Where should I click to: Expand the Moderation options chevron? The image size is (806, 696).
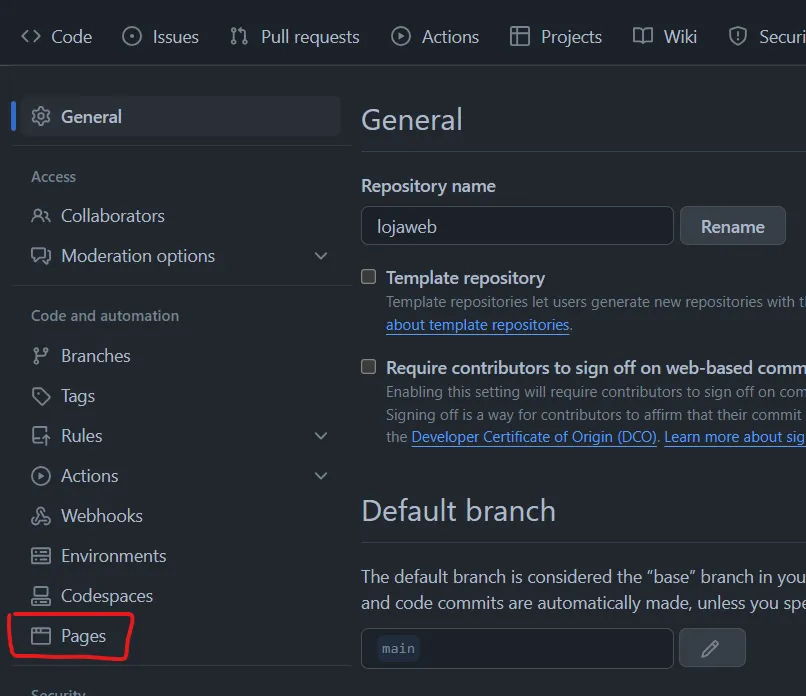(x=321, y=256)
